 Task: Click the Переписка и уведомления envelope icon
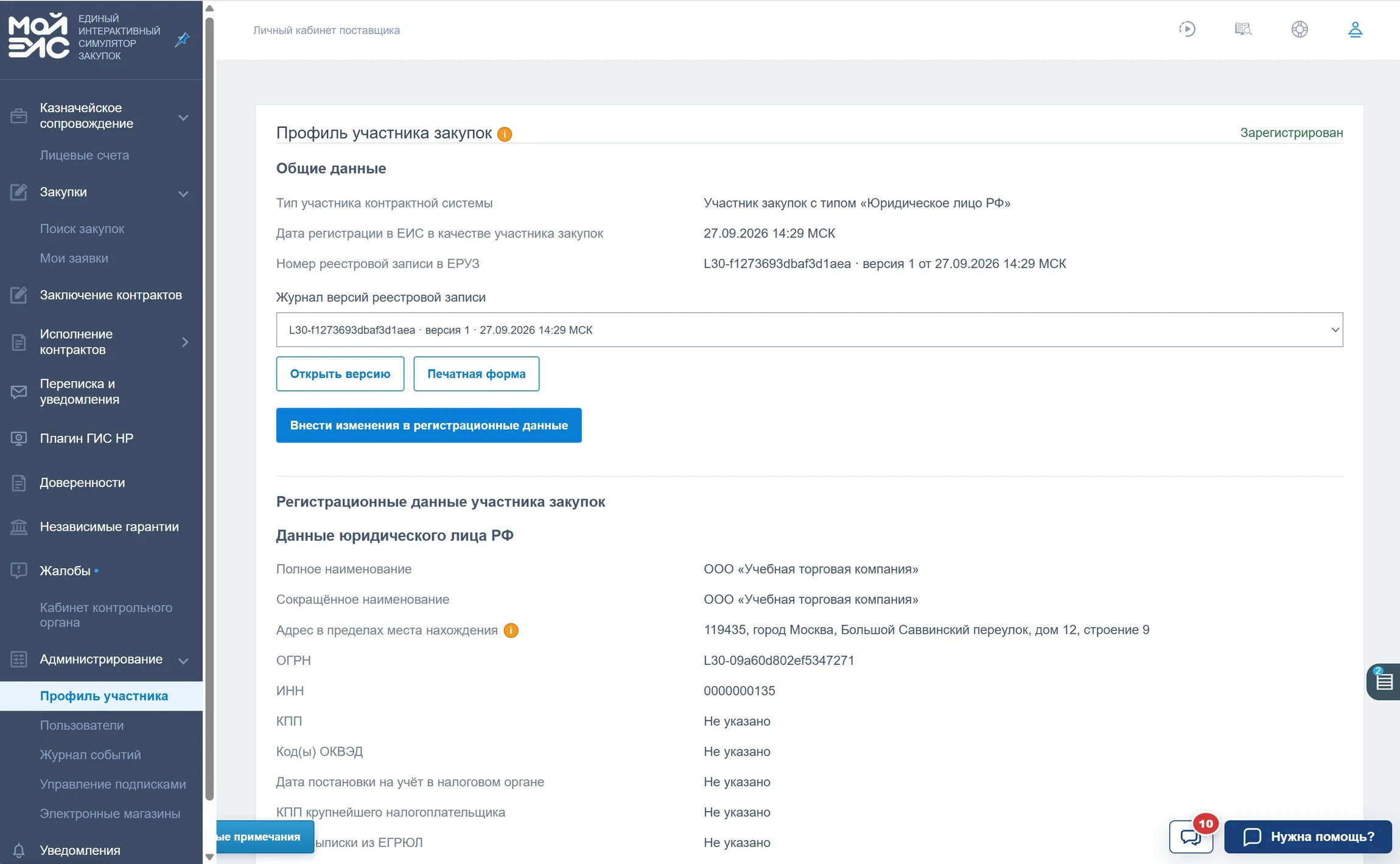click(x=19, y=392)
